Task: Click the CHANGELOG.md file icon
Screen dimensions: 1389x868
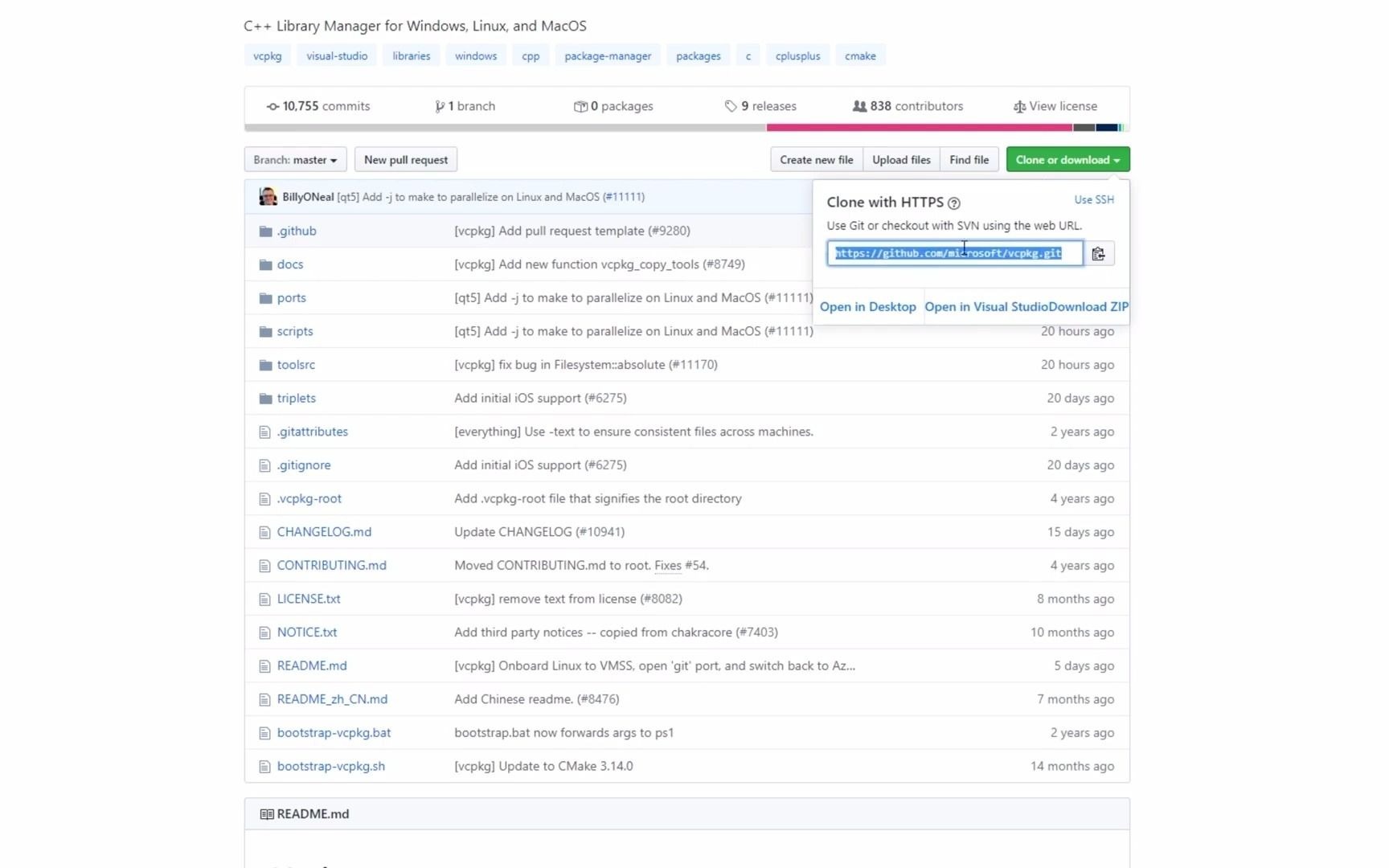Action: 265,532
